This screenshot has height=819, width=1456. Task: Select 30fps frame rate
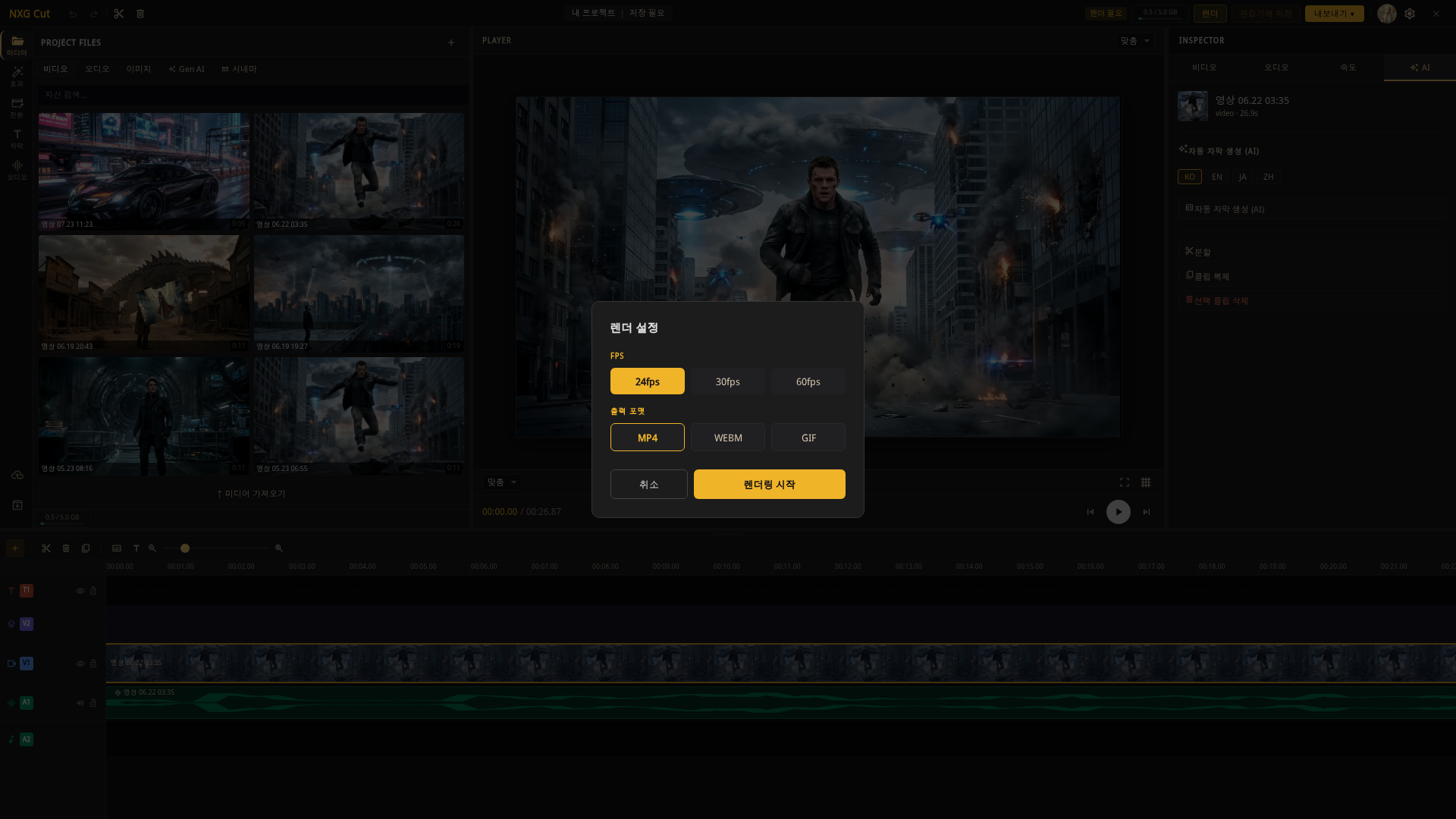point(728,381)
